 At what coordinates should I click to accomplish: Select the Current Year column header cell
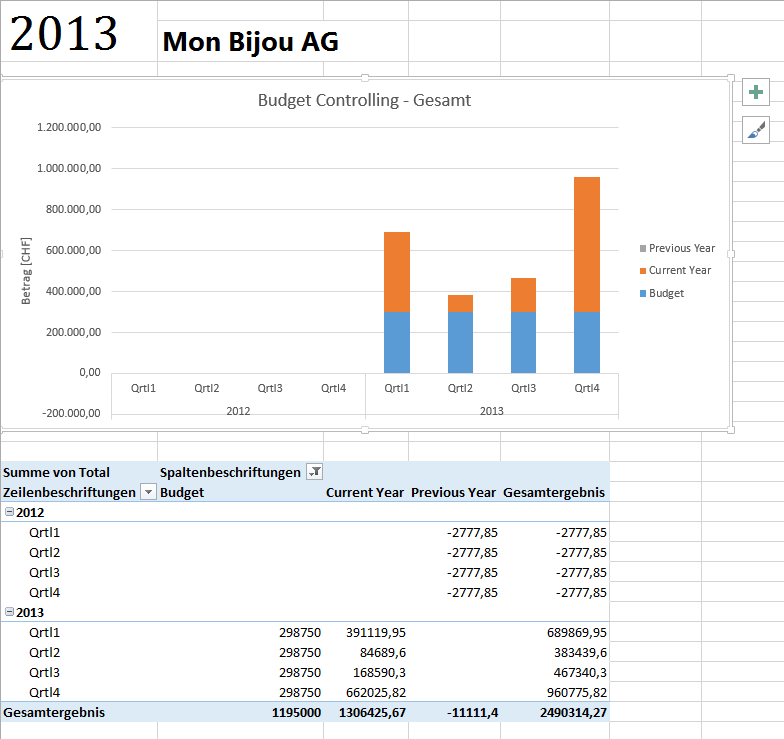tap(365, 492)
